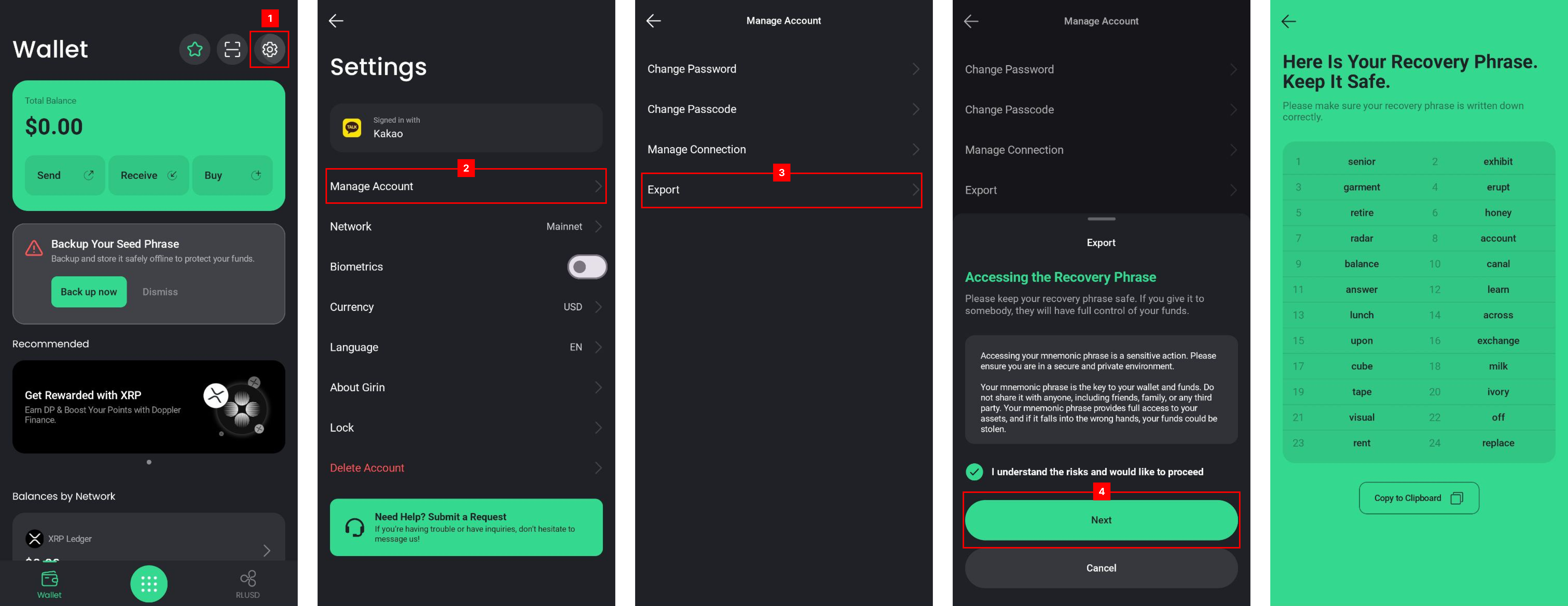This screenshot has height=606, width=1568.
Task: Select Lock in Settings list
Action: point(466,427)
